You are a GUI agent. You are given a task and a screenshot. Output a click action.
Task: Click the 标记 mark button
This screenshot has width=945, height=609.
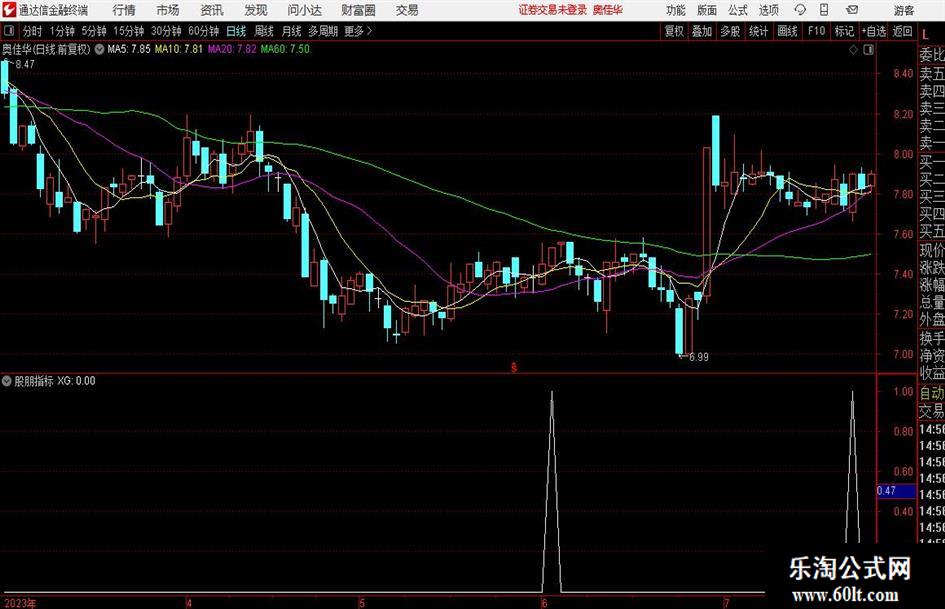click(x=844, y=31)
